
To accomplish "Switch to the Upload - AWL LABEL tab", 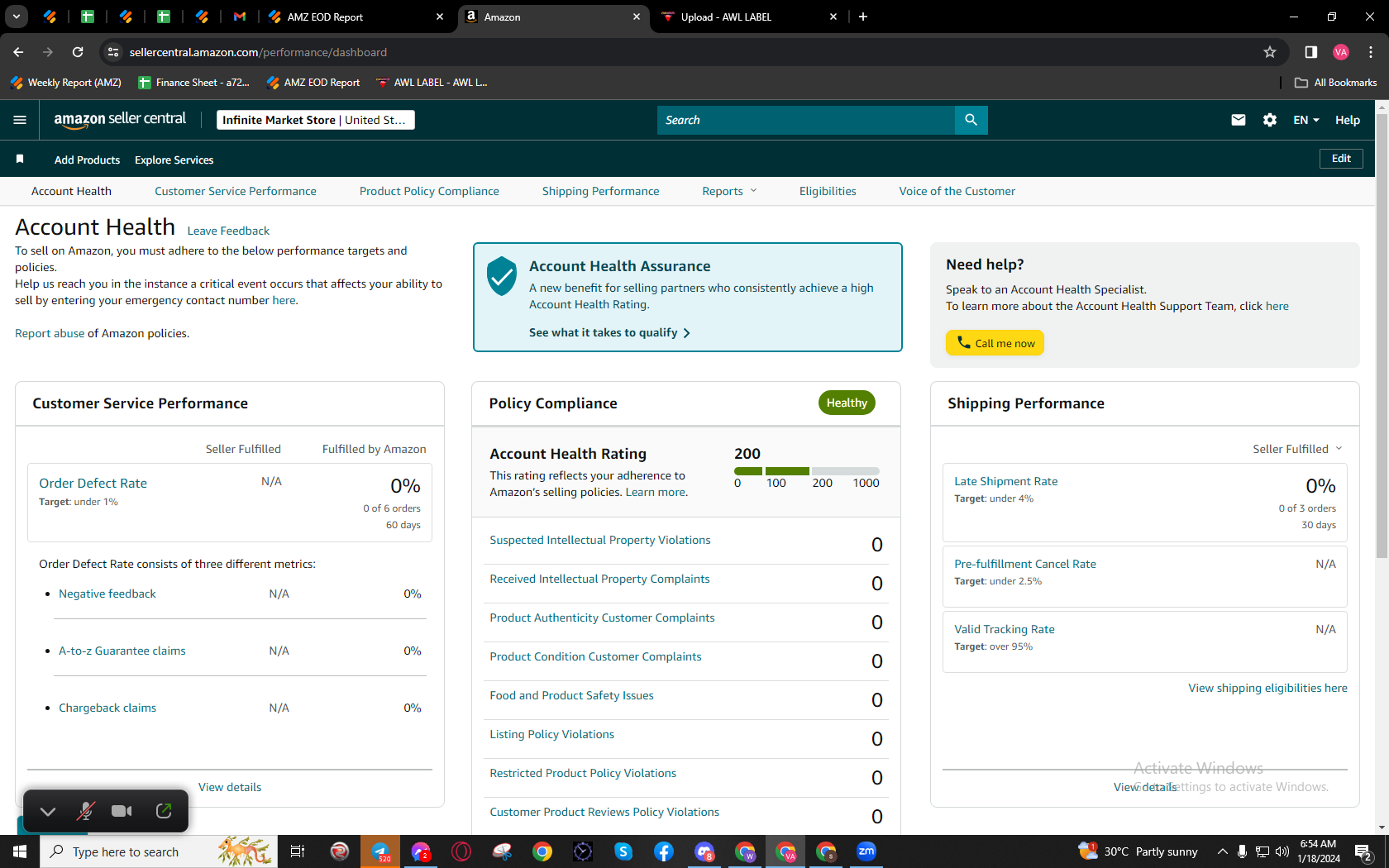I will pyautogui.click(x=749, y=17).
